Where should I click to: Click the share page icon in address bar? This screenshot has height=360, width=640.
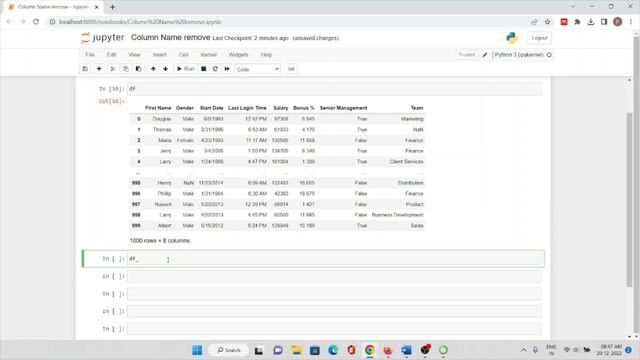click(x=534, y=22)
